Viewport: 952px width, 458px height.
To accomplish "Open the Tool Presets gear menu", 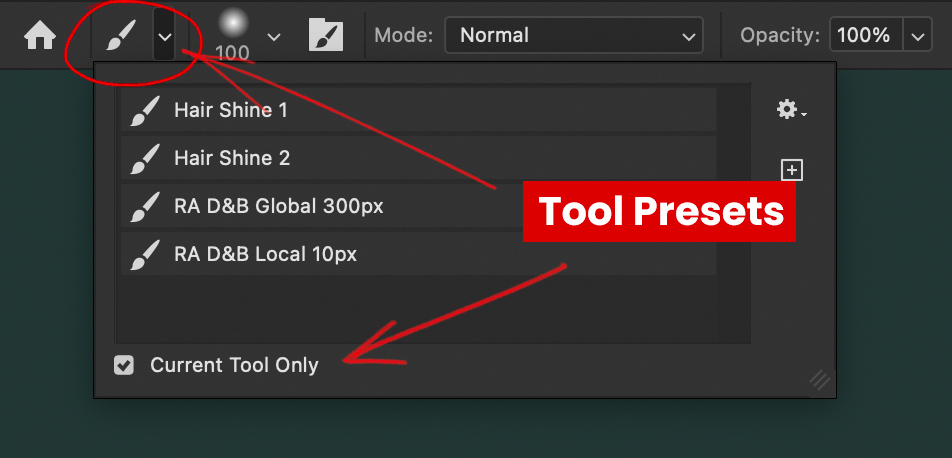I will click(x=791, y=110).
